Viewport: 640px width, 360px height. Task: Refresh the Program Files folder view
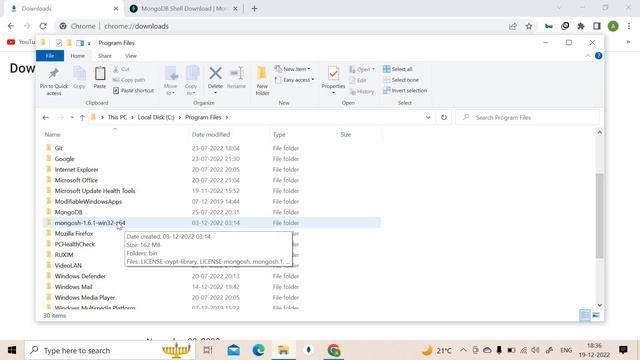[x=444, y=118]
